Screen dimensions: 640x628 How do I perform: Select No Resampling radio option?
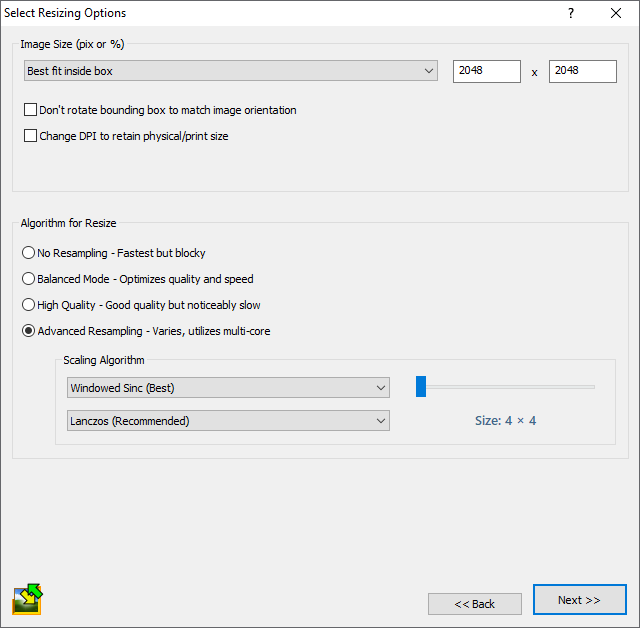(29, 253)
